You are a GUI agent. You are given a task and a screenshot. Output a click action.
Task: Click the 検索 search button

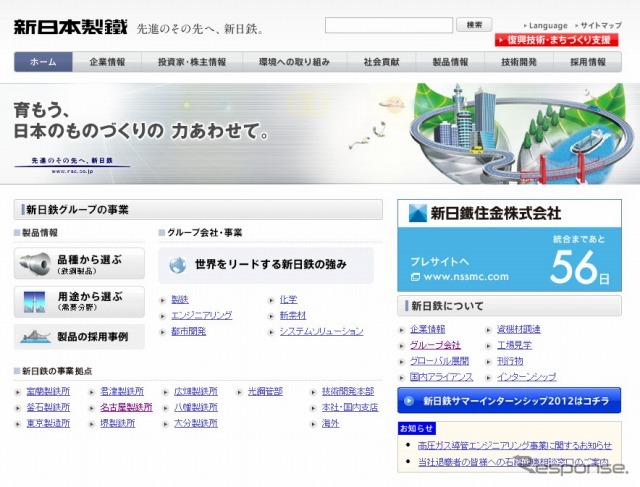[x=474, y=25]
